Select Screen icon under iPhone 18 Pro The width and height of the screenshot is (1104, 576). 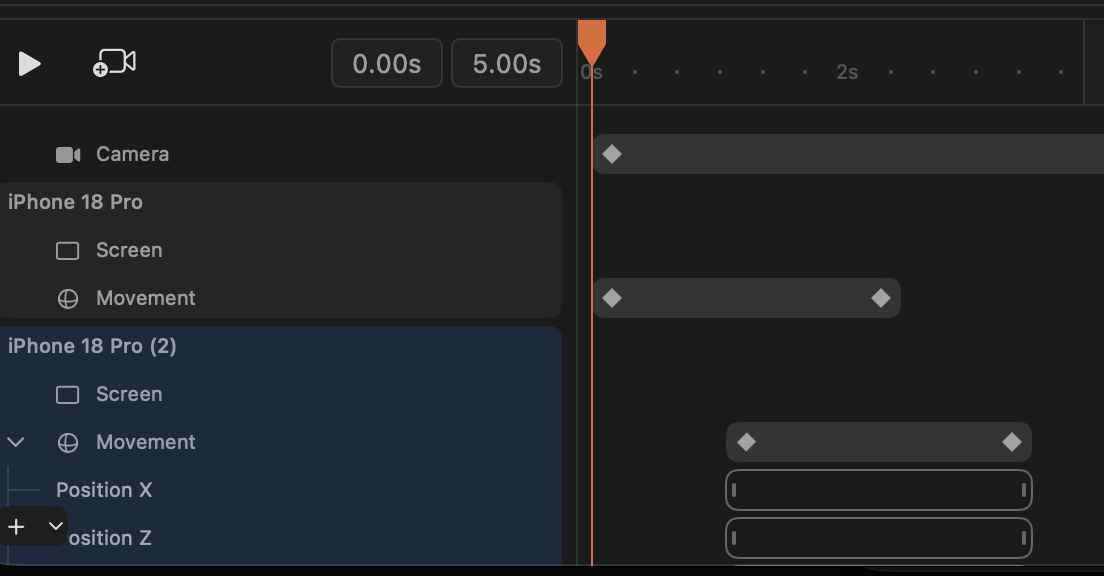click(68, 251)
